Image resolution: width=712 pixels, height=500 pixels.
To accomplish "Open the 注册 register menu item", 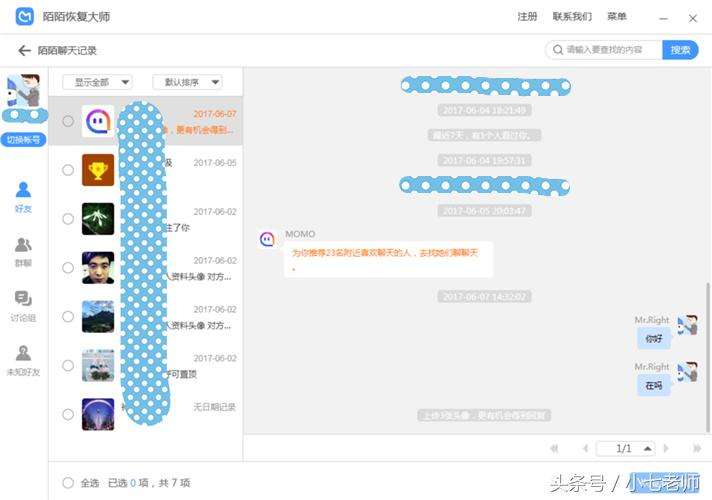I will click(527, 17).
